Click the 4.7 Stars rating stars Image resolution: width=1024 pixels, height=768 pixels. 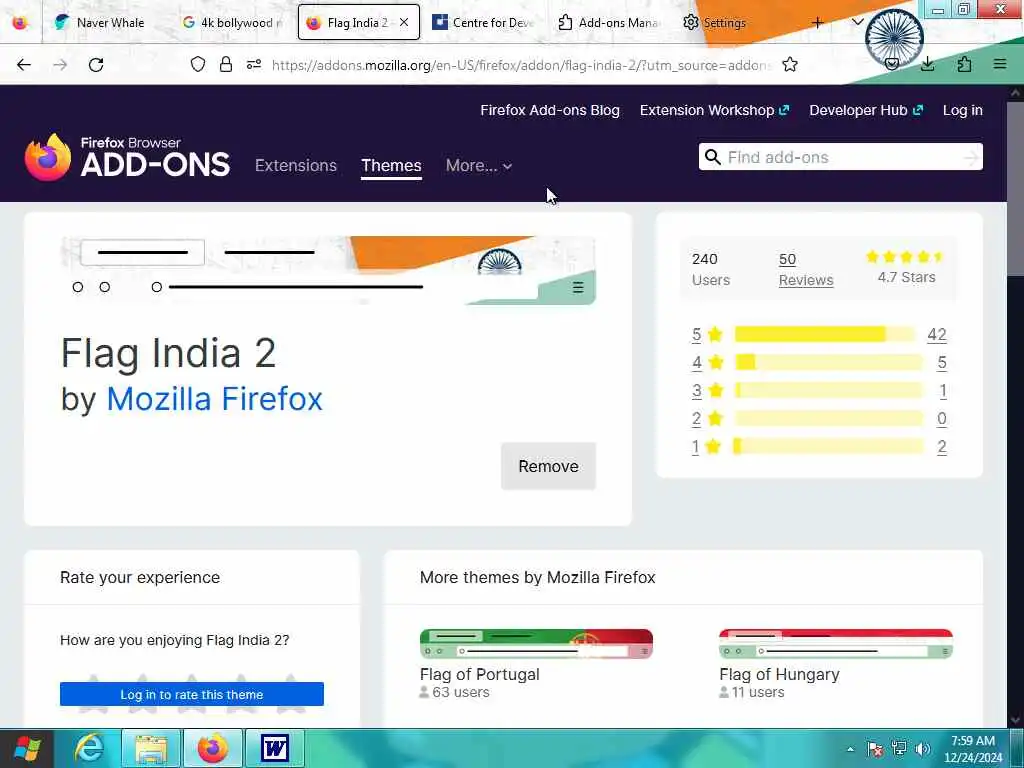pyautogui.click(x=905, y=257)
